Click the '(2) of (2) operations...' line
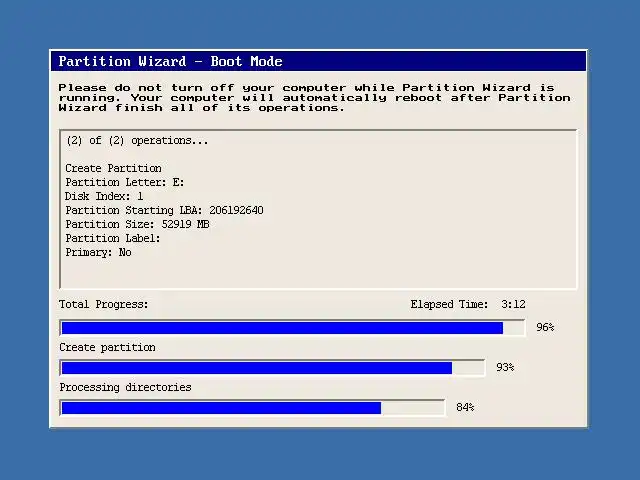Viewport: 640px width, 480px height. 137,141
